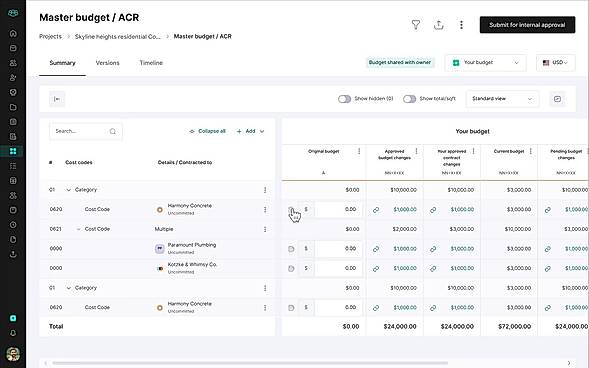Click Collapse all link

[208, 131]
